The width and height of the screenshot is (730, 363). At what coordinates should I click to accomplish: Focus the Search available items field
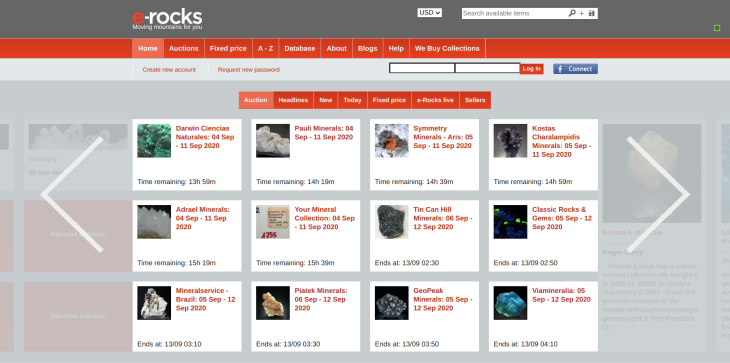click(514, 13)
